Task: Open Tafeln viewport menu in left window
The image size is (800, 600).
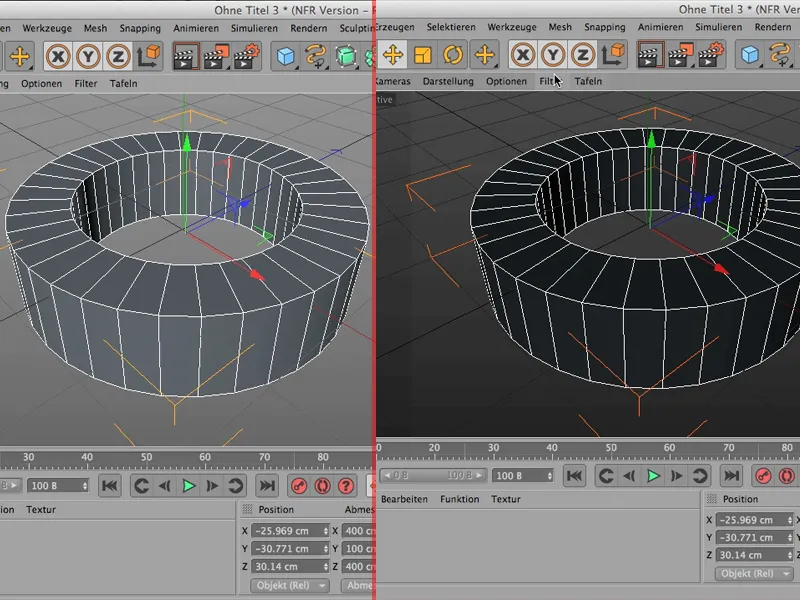Action: (123, 83)
